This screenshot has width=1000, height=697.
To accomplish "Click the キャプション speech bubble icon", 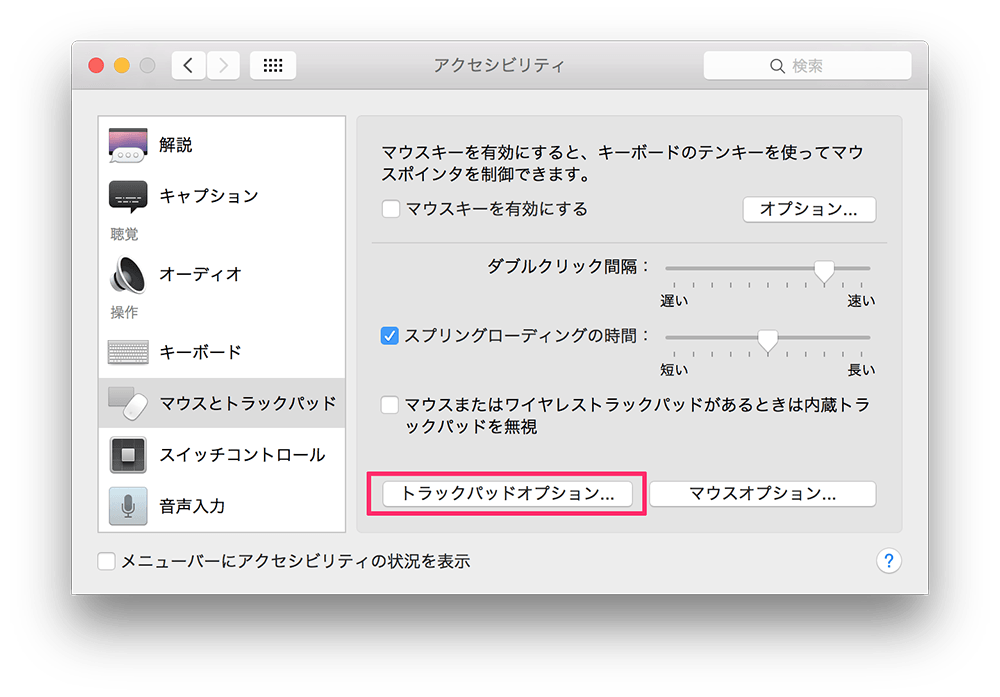I will coord(128,196).
